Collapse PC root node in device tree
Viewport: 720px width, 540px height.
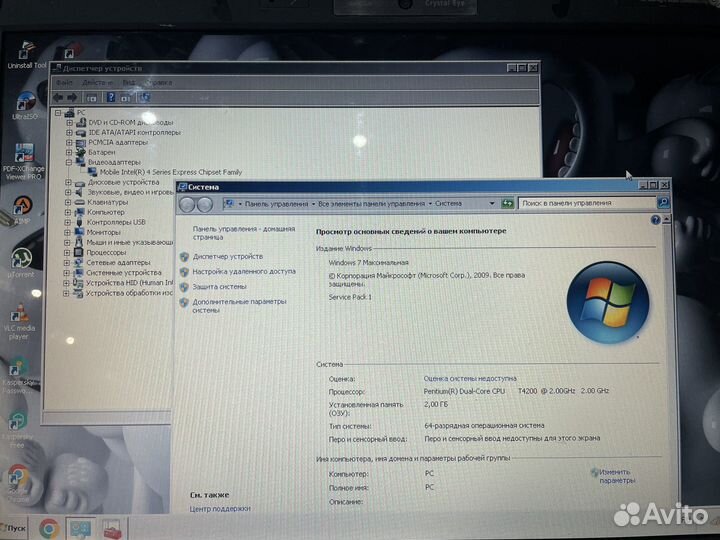[58, 112]
